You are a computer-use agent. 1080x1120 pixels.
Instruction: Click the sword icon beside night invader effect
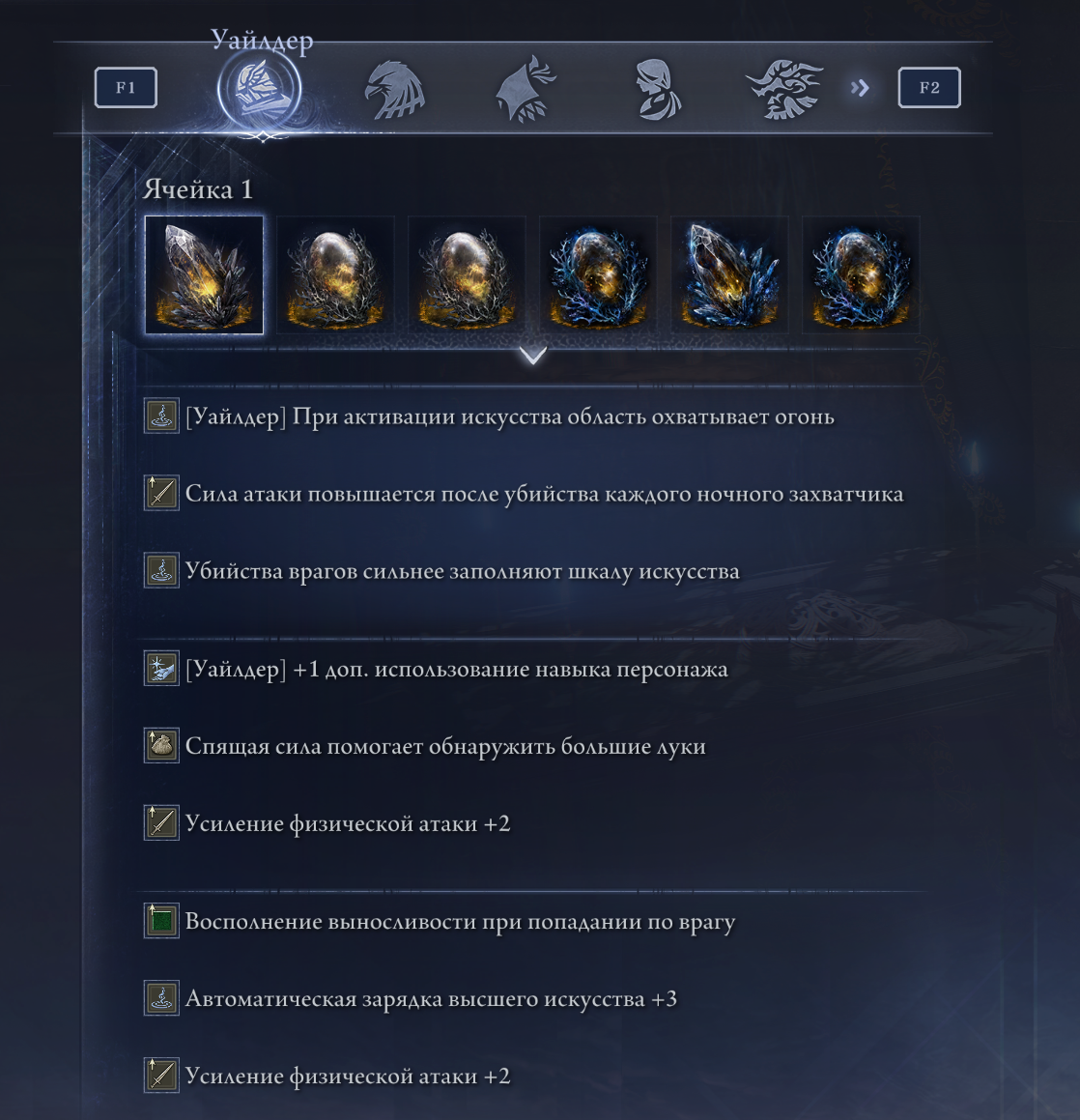click(161, 493)
